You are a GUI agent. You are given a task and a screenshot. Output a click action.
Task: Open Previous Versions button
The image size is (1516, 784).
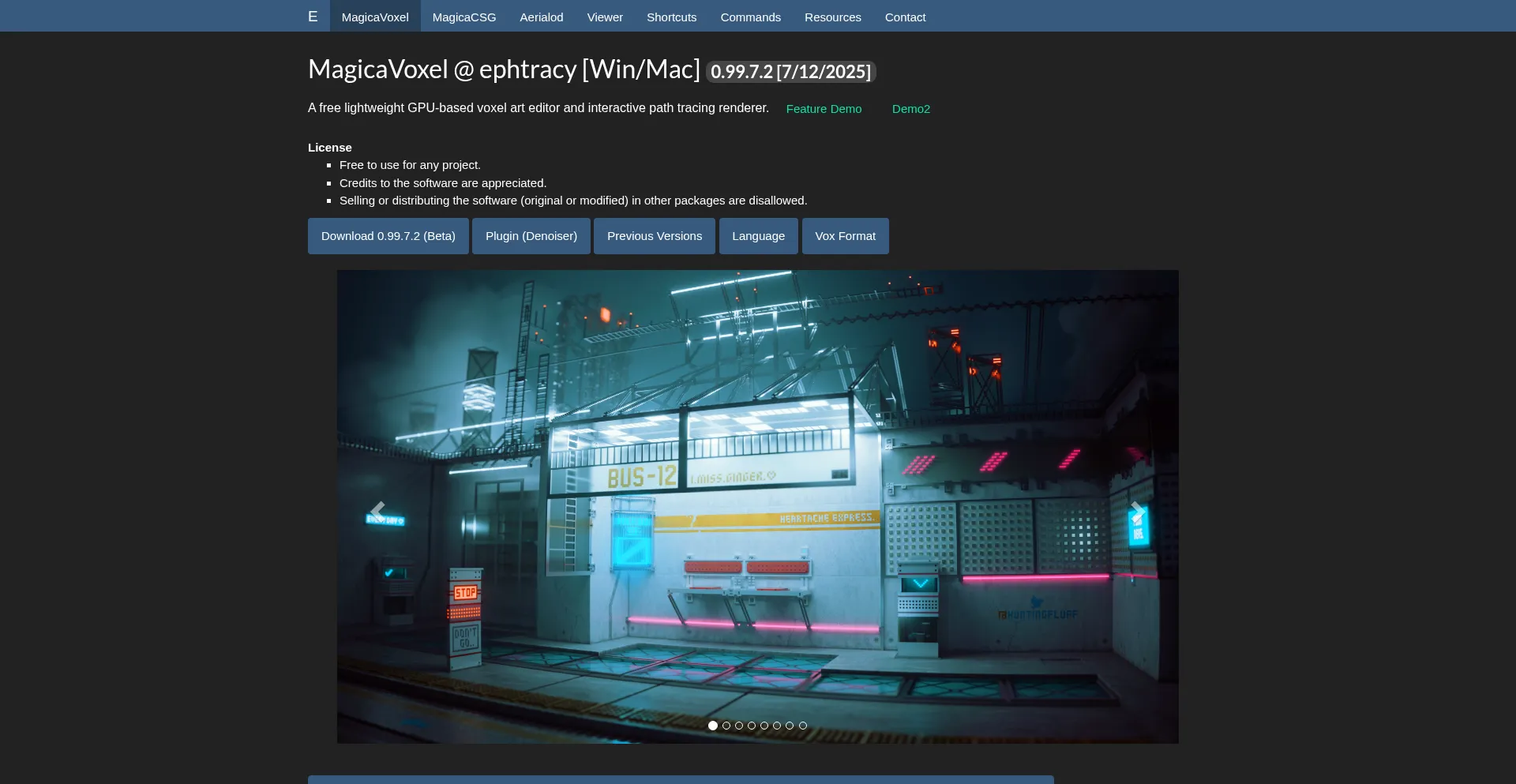point(655,236)
